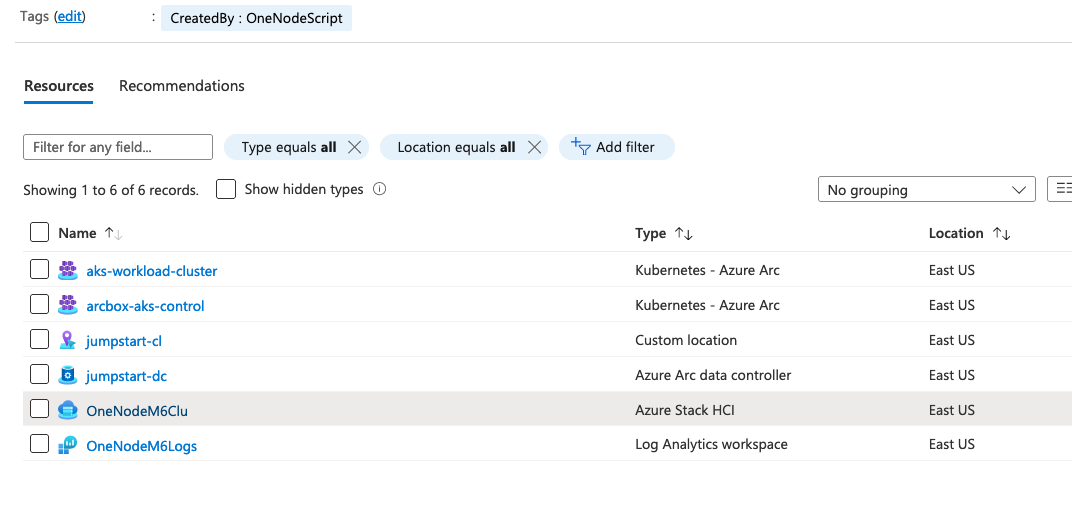Click Kubernetes - Azure Arc in aks-workload-cluster row
Image resolution: width=1072 pixels, height=505 pixels.
(x=707, y=270)
